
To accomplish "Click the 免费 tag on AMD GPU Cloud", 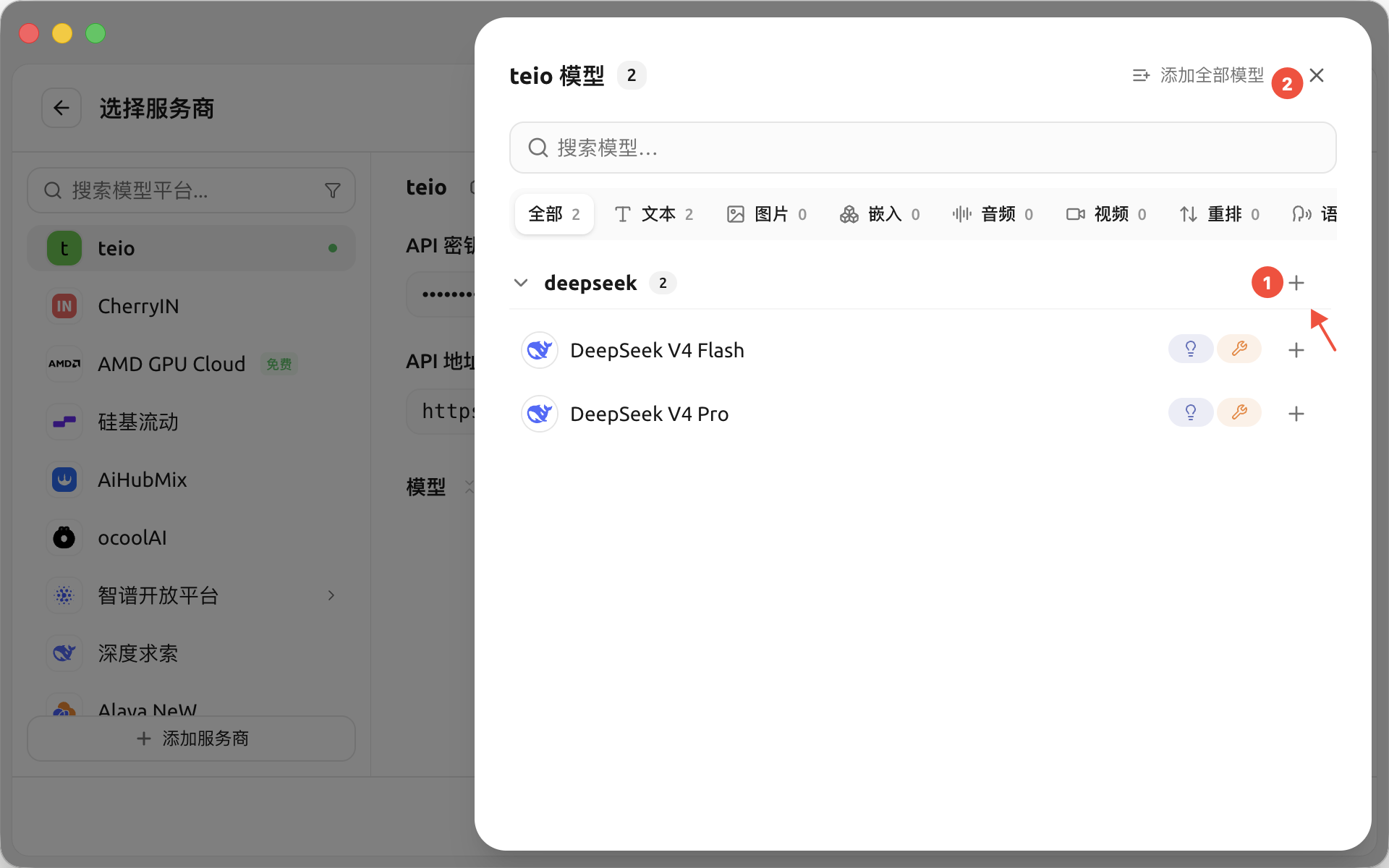I will [279, 364].
